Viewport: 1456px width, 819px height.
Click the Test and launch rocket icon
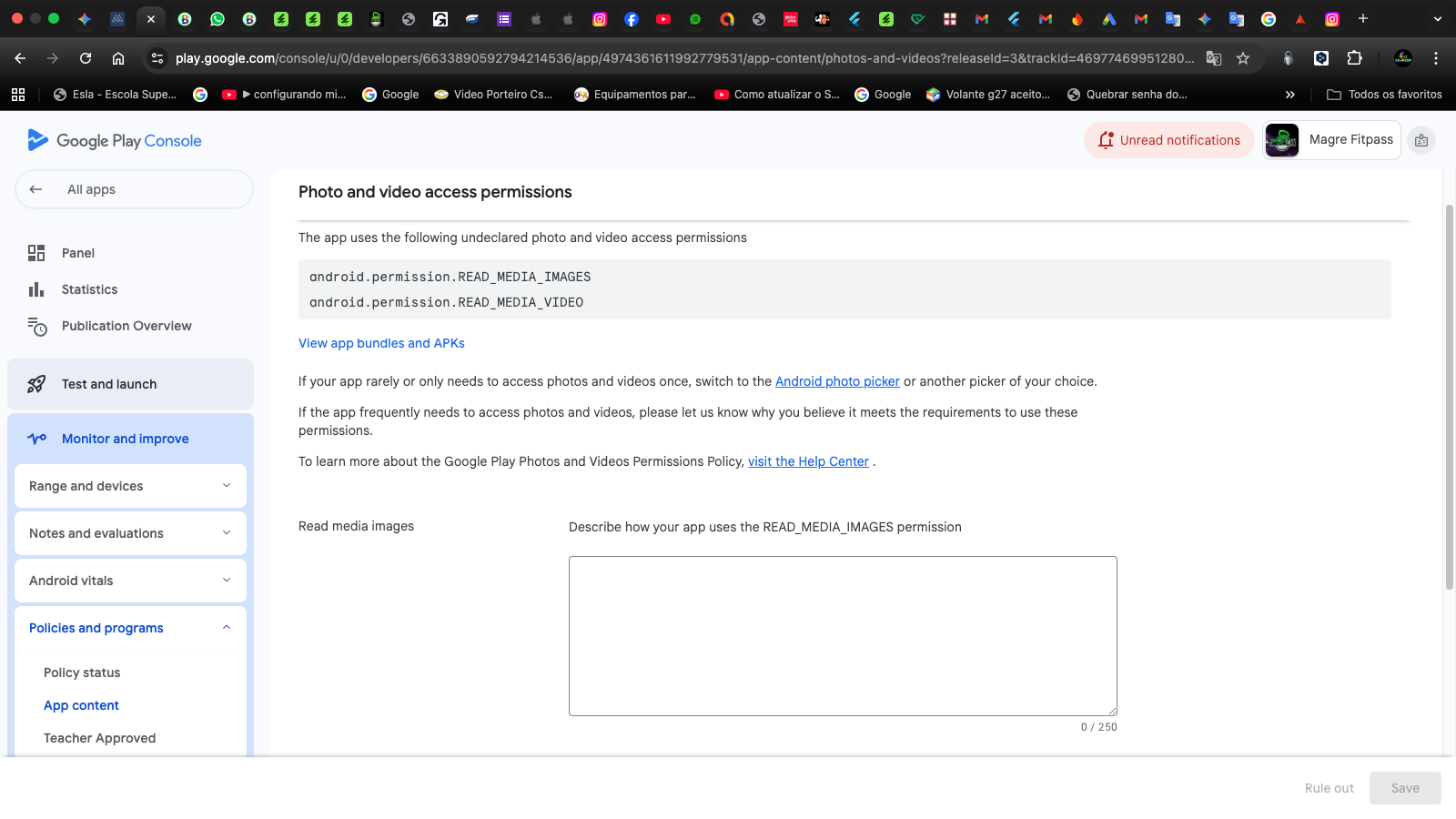point(36,384)
